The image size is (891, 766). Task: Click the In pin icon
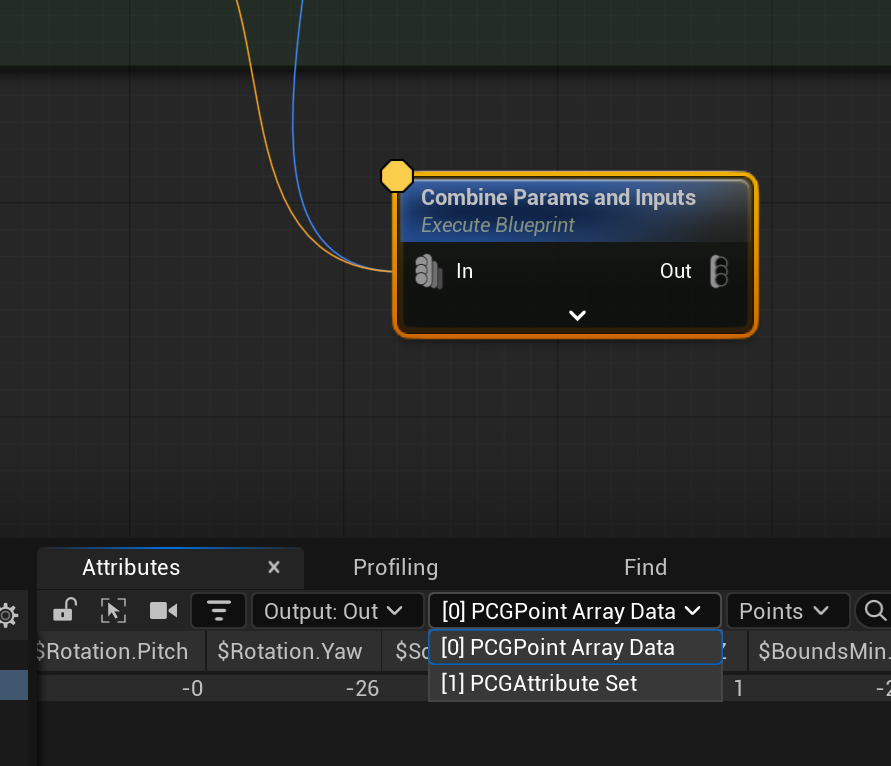(428, 271)
